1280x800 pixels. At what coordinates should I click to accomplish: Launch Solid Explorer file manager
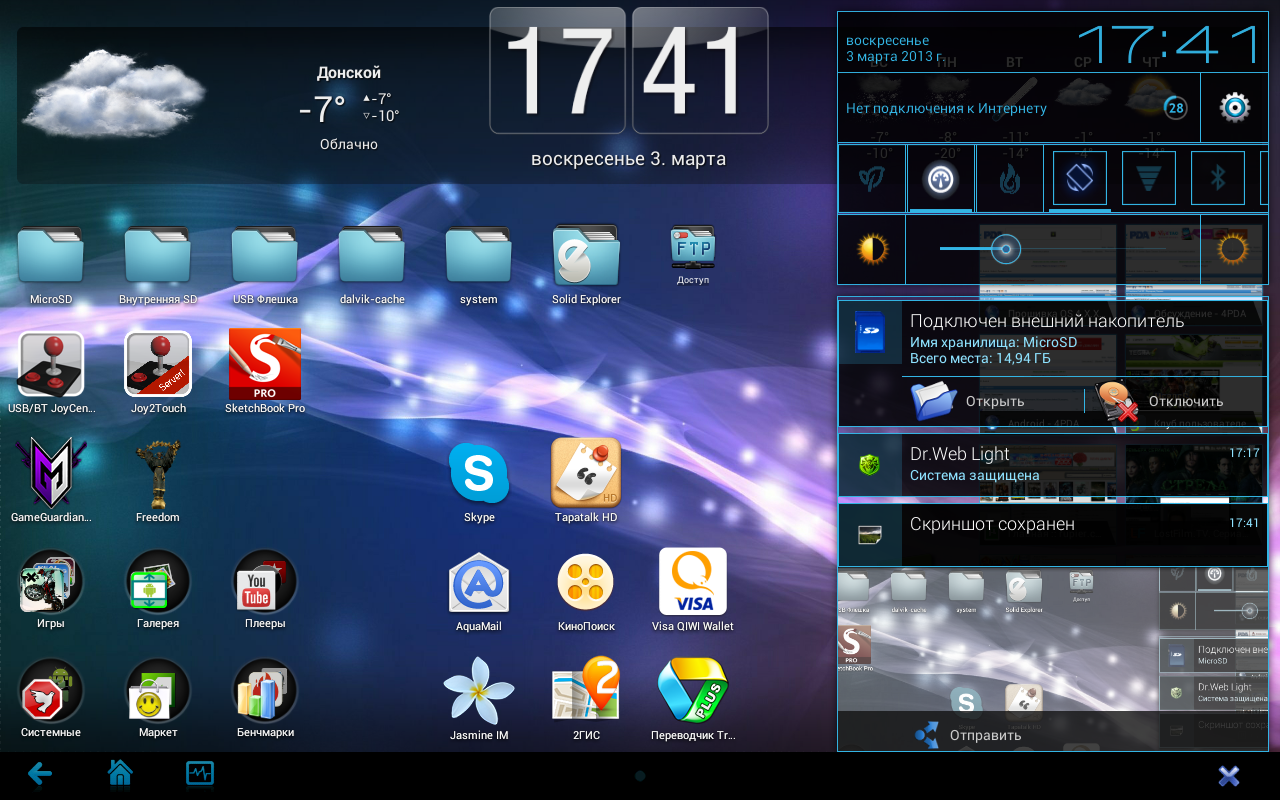(x=586, y=256)
